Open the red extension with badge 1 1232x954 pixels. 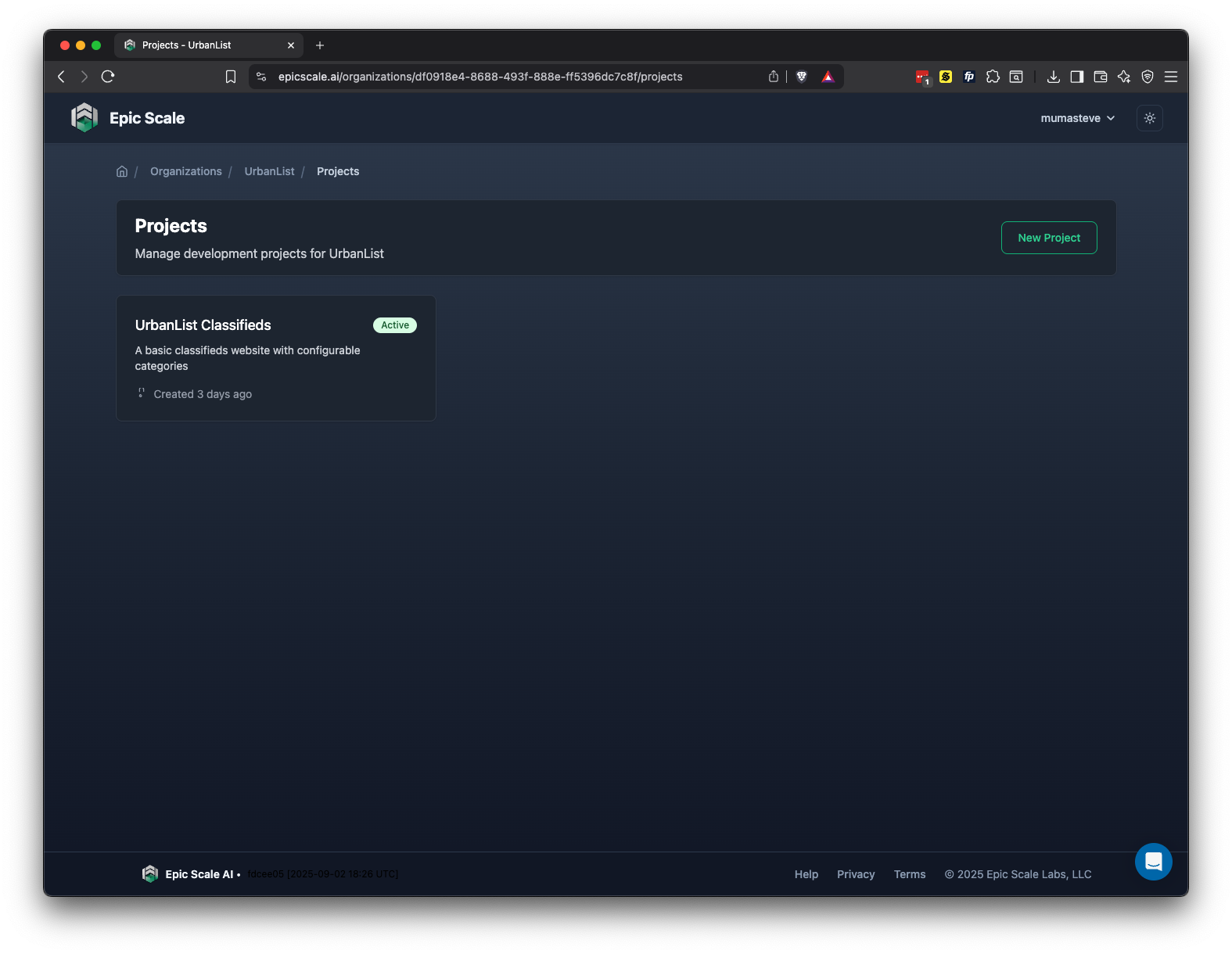tap(923, 77)
